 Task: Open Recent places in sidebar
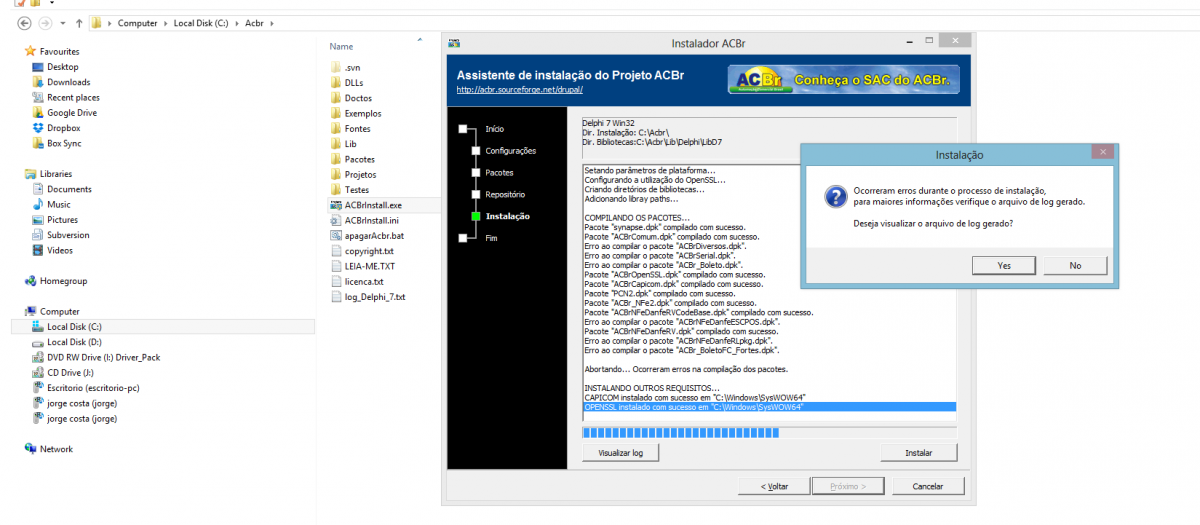pyautogui.click(x=73, y=98)
